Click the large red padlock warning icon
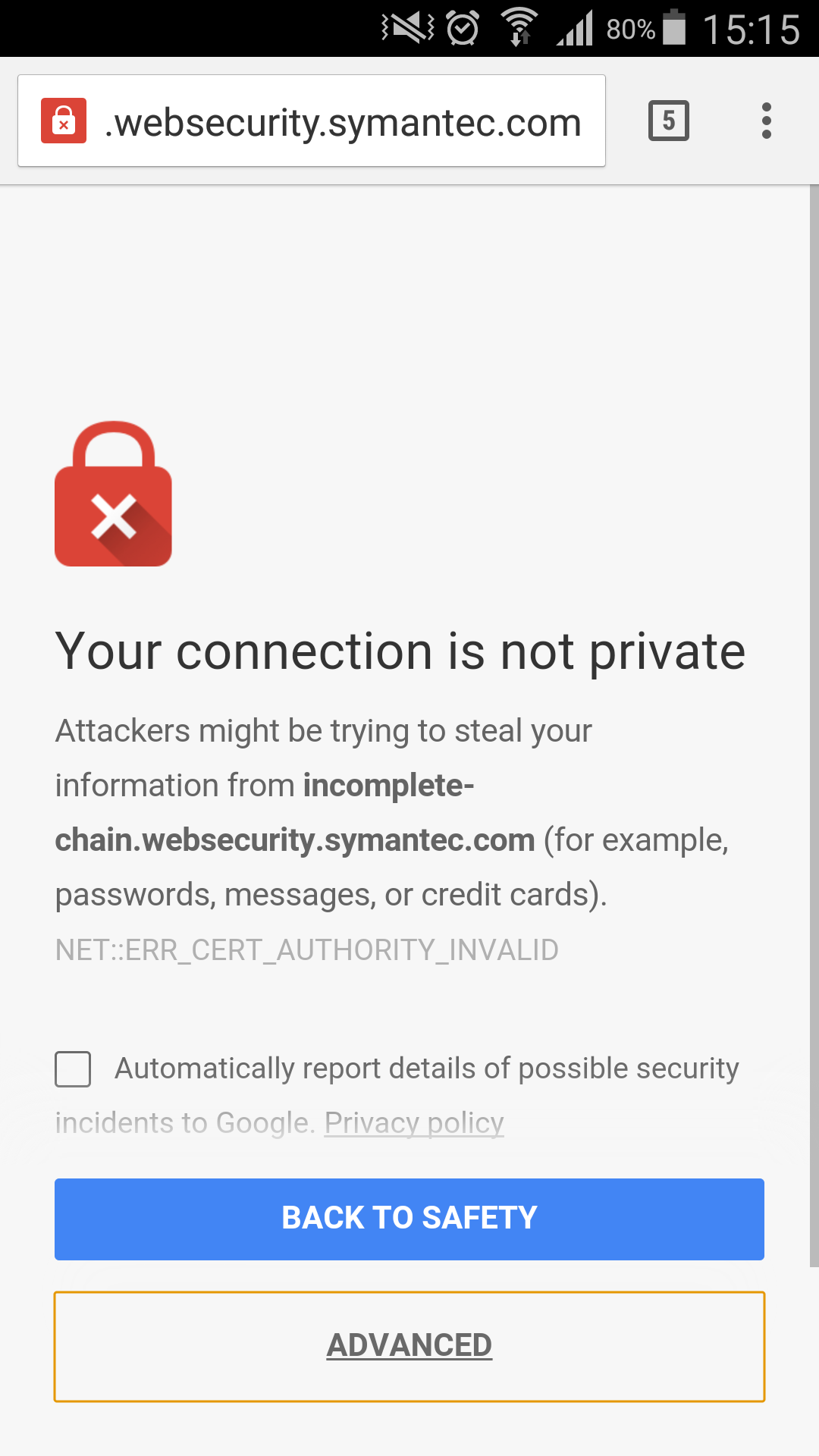The height and width of the screenshot is (1456, 819). pos(114,494)
